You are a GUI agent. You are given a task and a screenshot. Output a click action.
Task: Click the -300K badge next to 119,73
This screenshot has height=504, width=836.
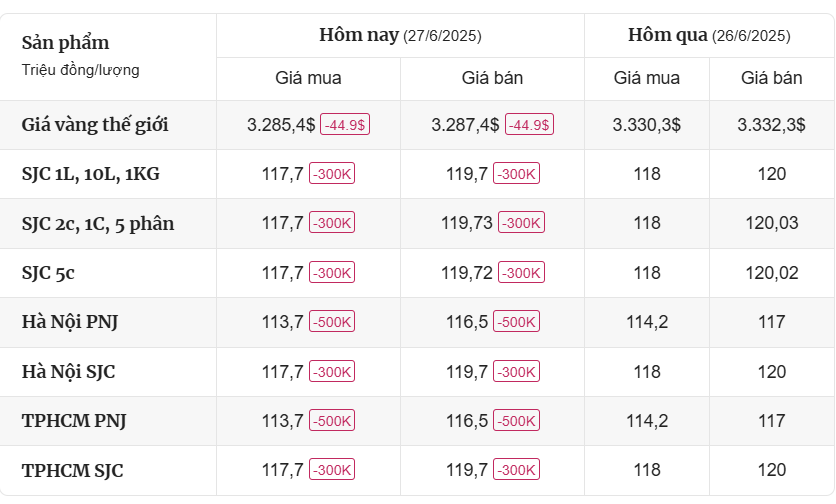(x=521, y=224)
